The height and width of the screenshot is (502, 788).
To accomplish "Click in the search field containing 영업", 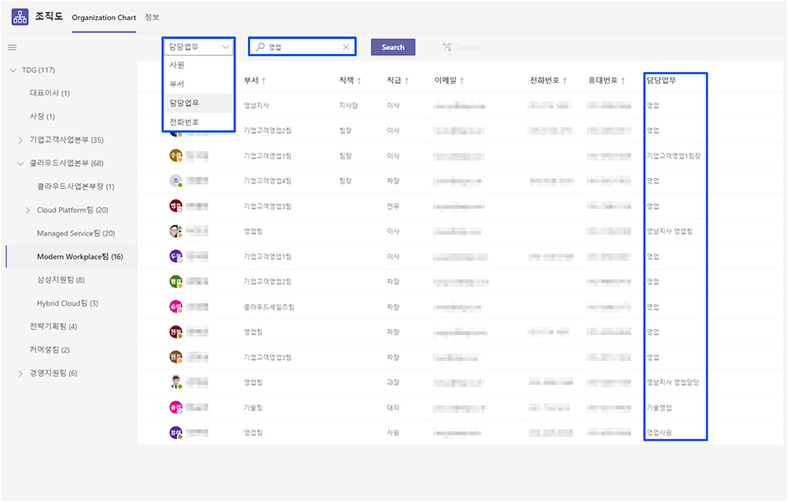I will tap(303, 47).
